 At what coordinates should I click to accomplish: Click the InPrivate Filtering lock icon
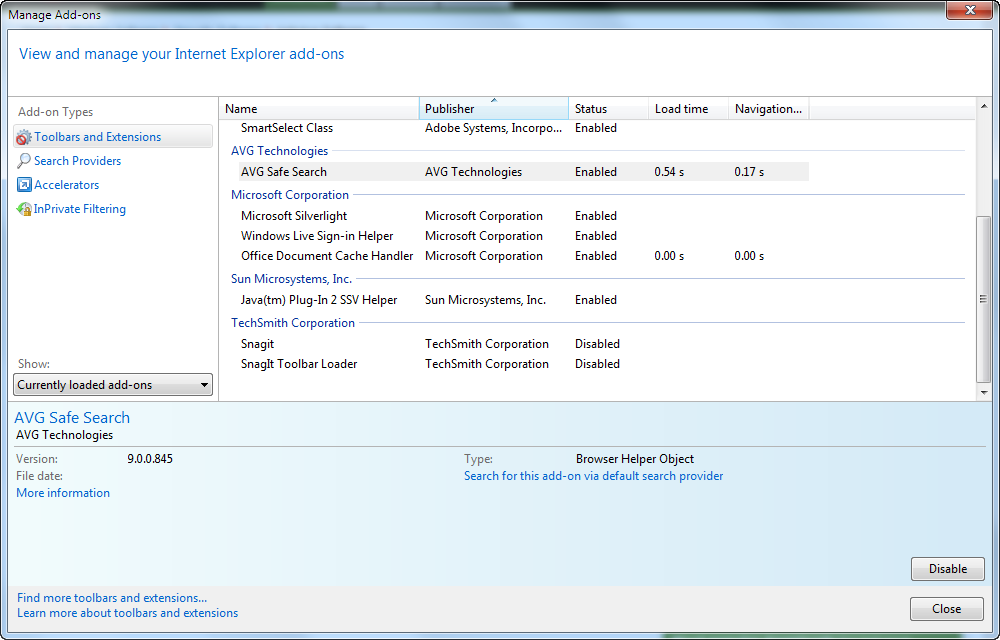coord(24,209)
